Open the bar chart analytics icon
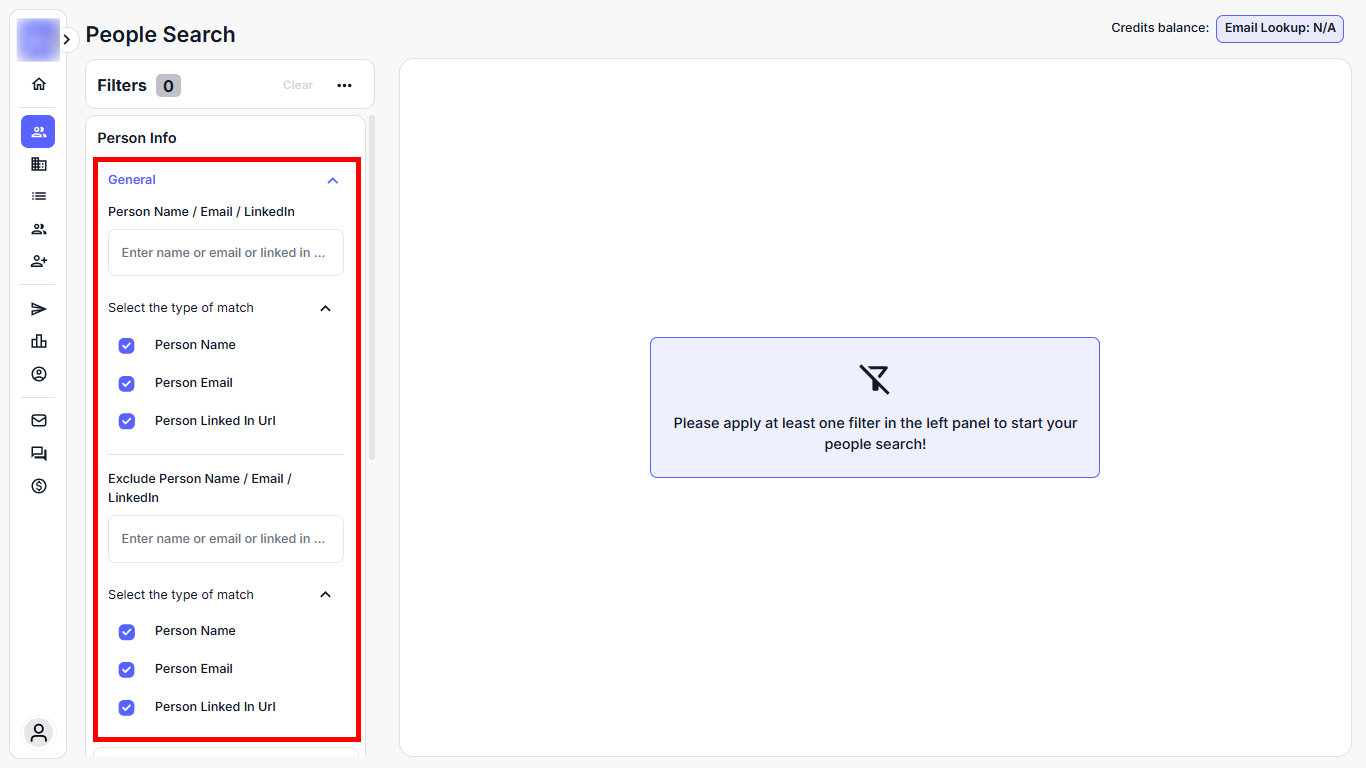Viewport: 1366px width, 768px height. point(39,341)
